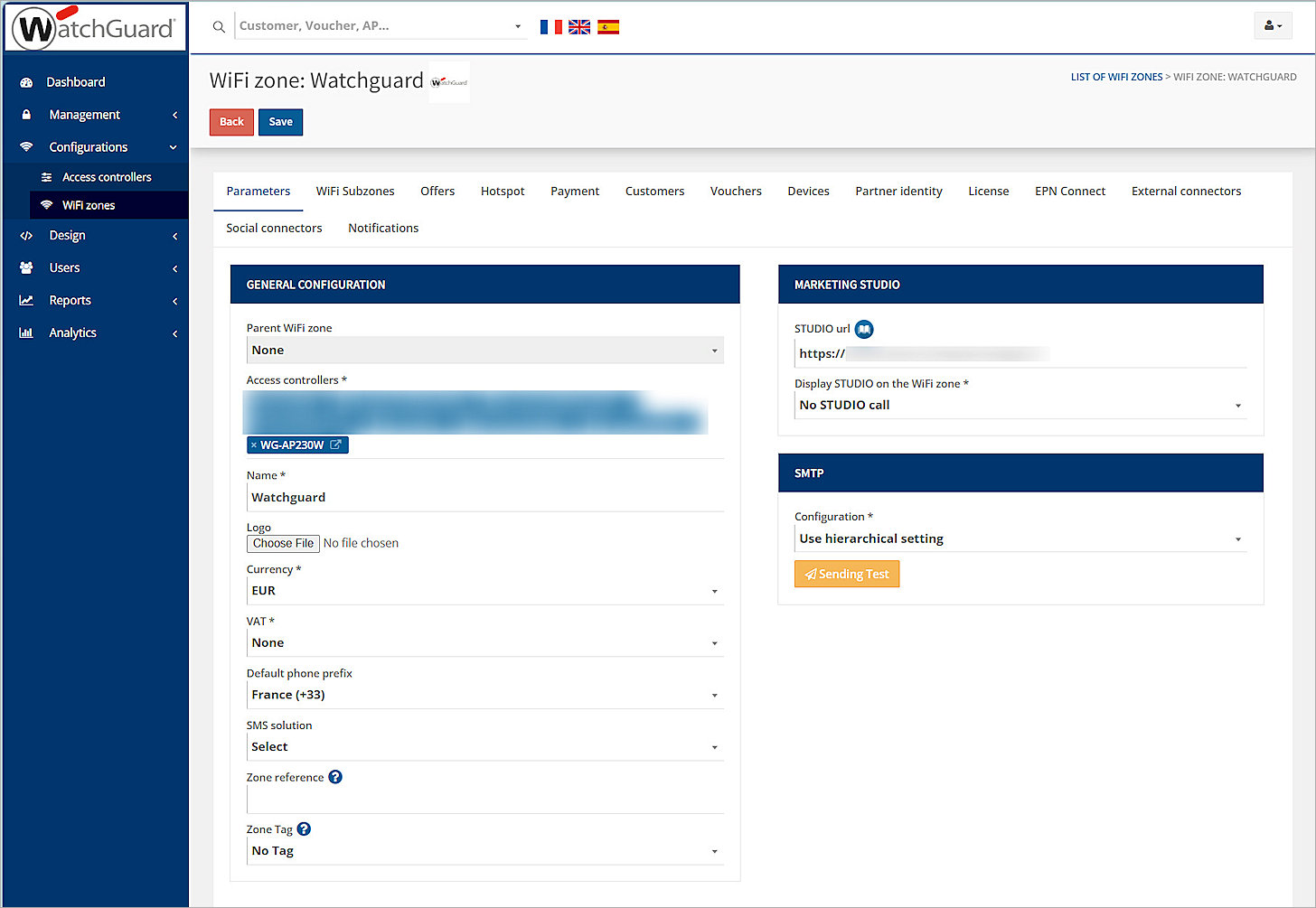1316x908 pixels.
Task: Switch to the Customers tab
Action: (655, 191)
